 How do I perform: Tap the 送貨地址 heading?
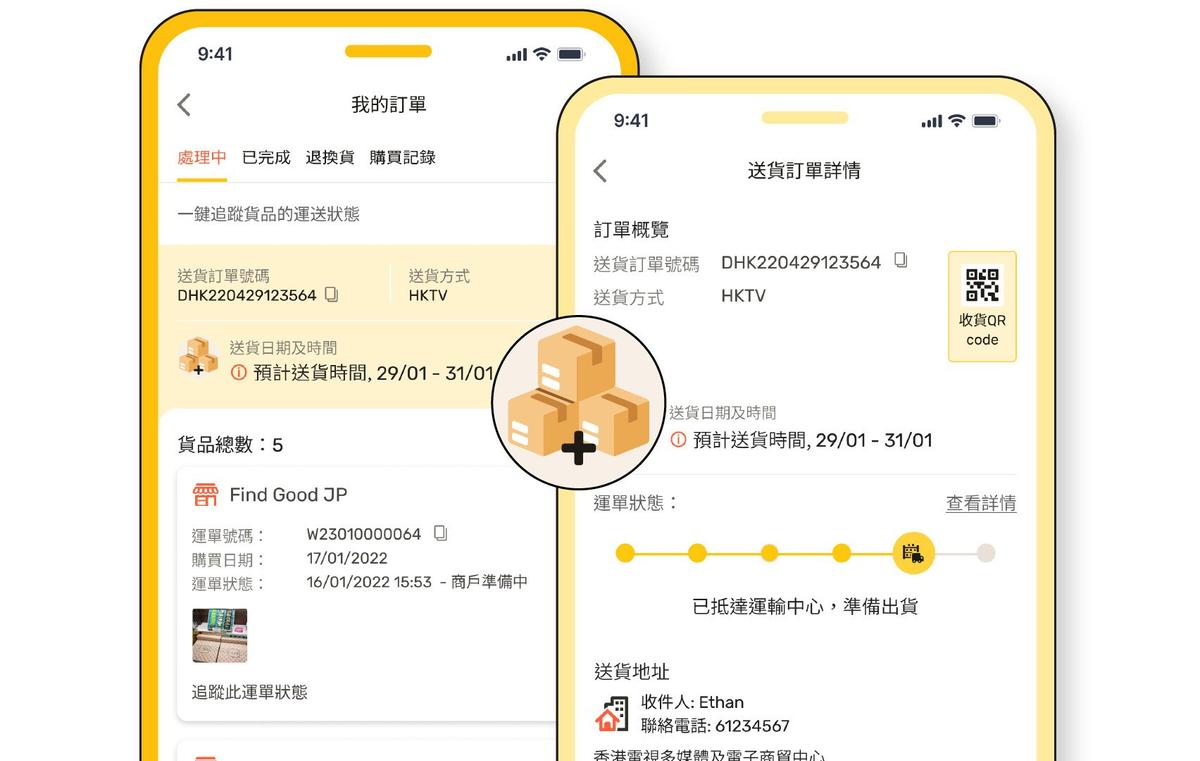pyautogui.click(x=631, y=672)
